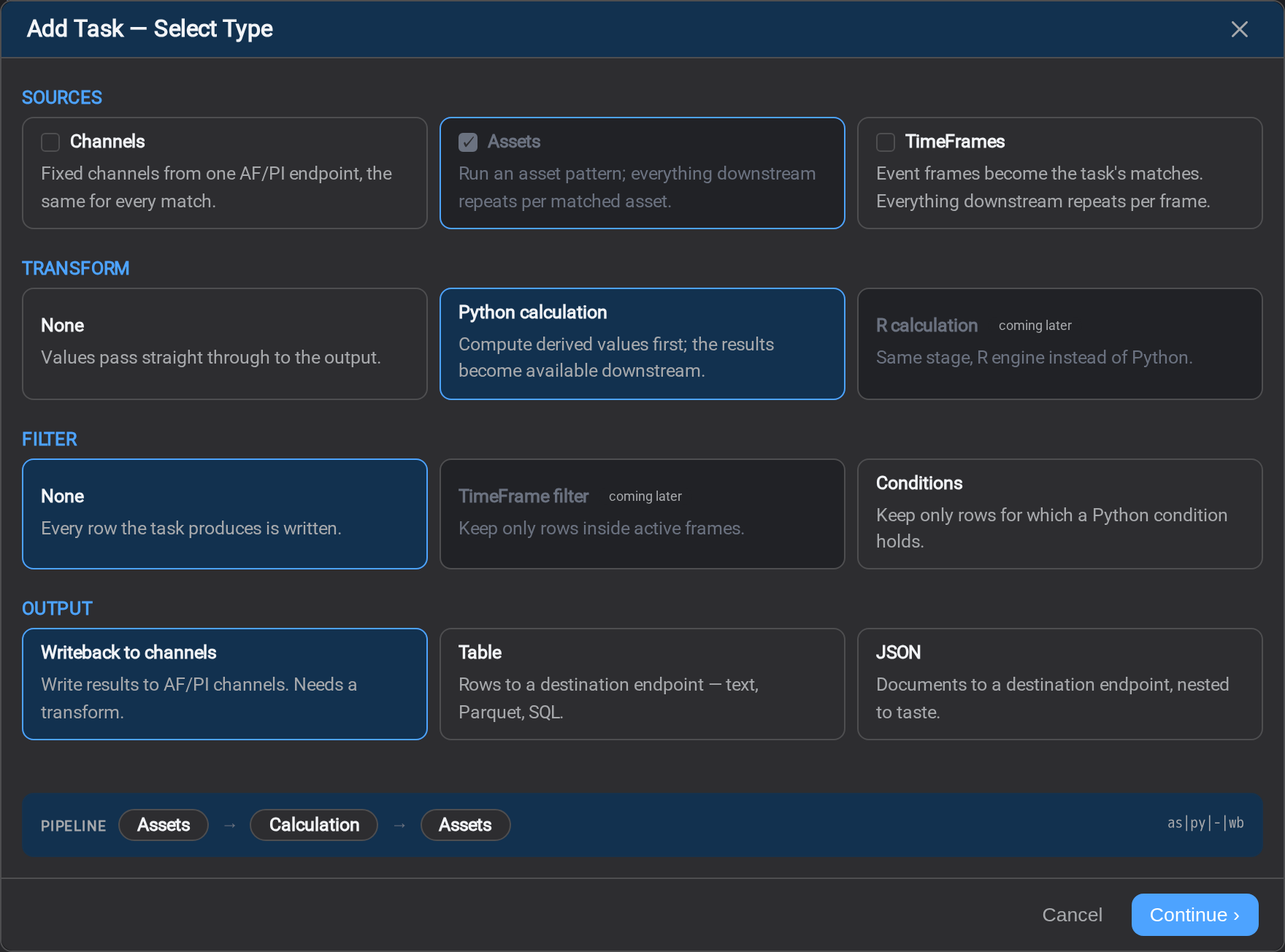Click the 'Add Task — Select Type' title
Viewport: 1285px width, 952px height.
(150, 28)
